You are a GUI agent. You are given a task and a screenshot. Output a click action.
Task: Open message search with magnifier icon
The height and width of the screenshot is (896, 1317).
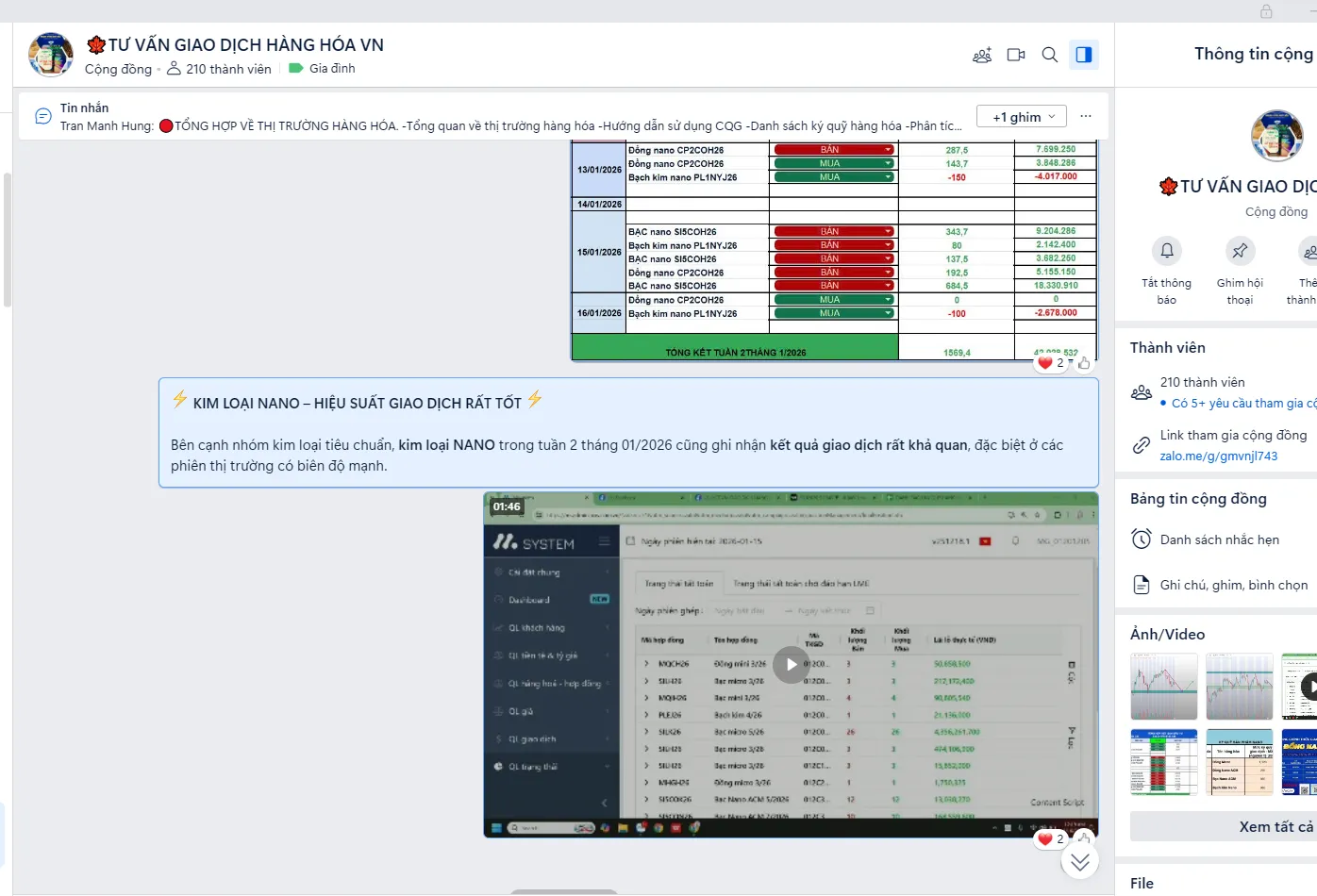1049,55
